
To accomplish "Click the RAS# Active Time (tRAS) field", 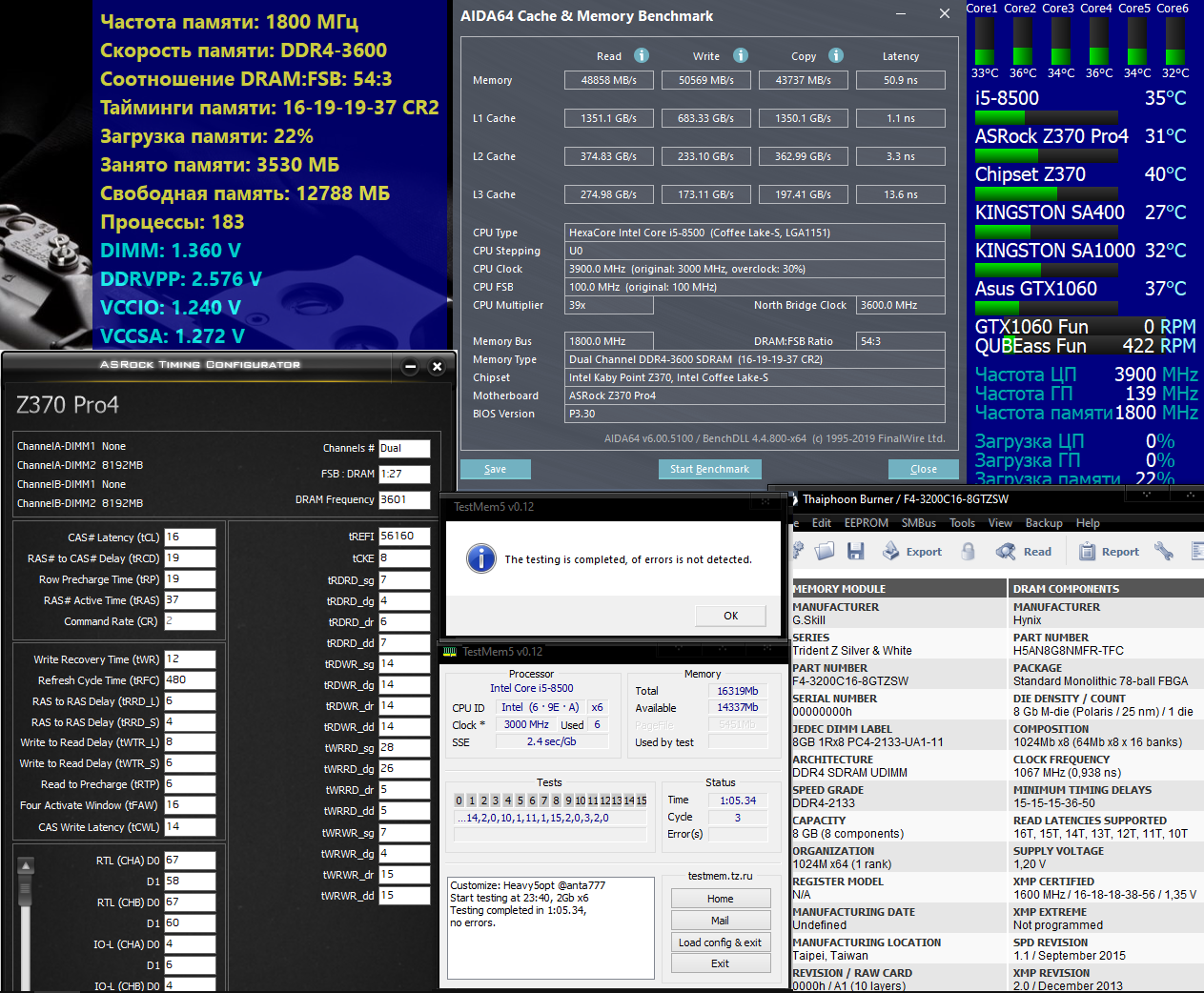I will pyautogui.click(x=190, y=600).
